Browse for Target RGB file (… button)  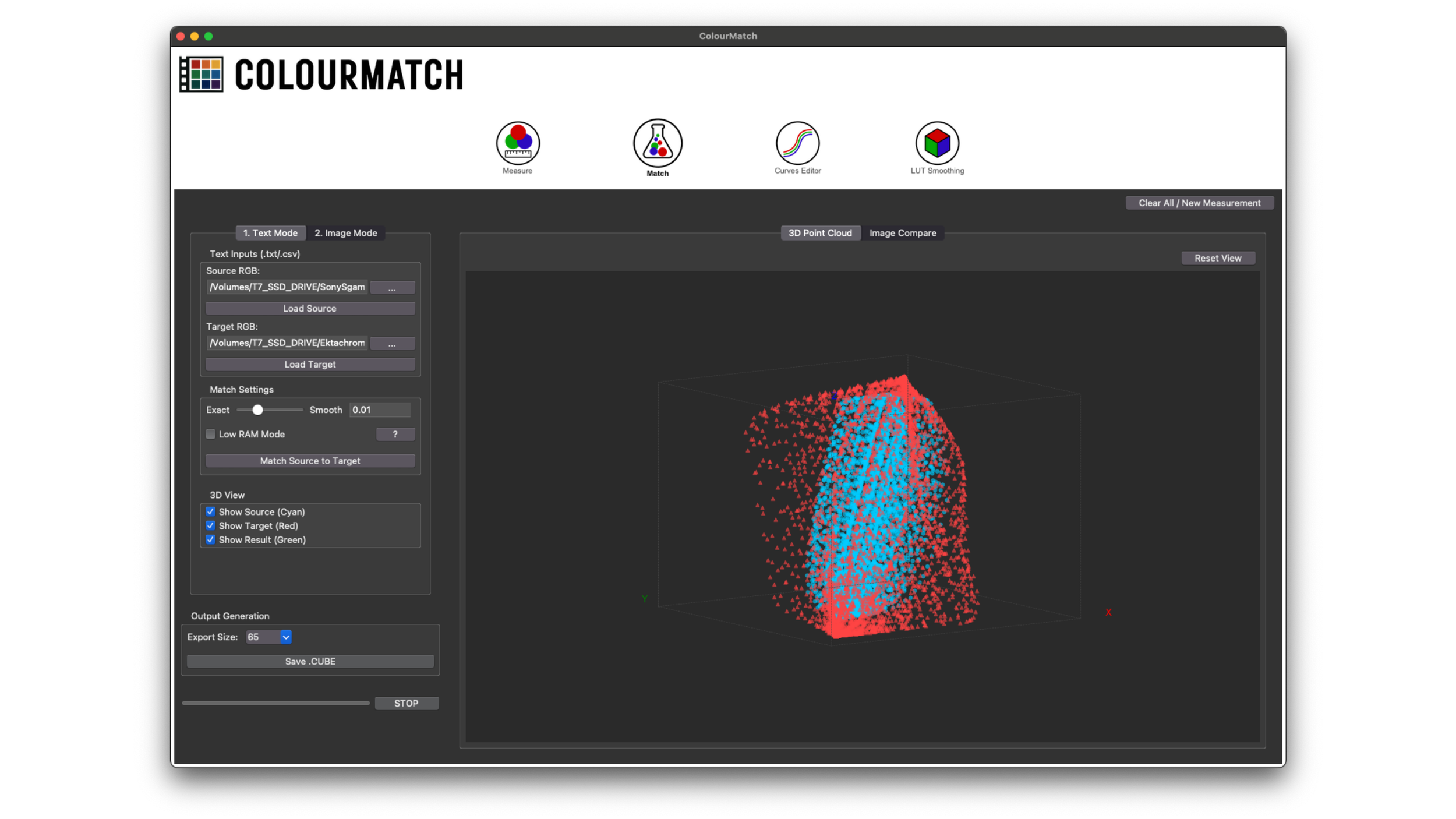point(392,344)
